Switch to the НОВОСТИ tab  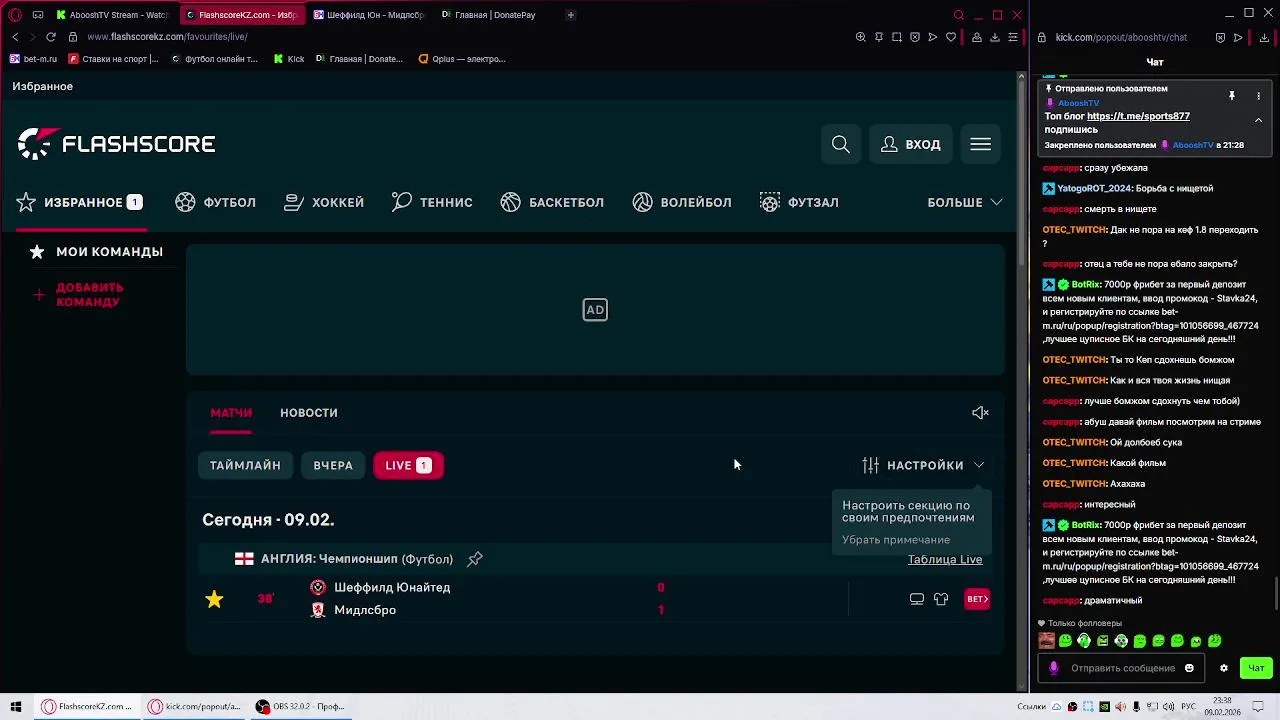coord(309,413)
